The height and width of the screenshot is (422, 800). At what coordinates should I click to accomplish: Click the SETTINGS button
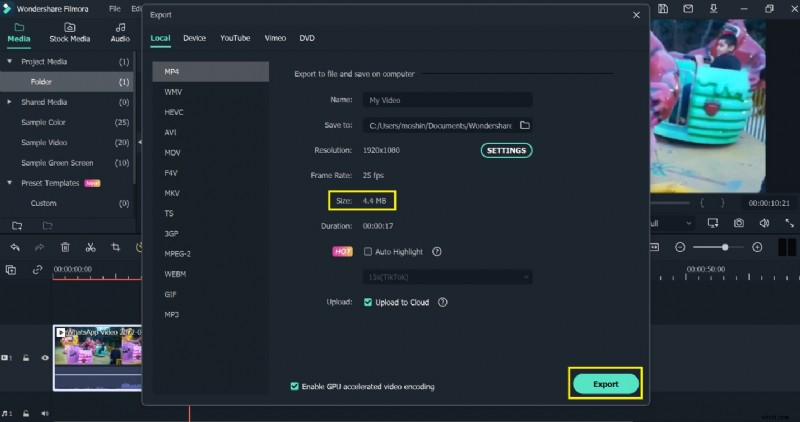(x=507, y=150)
